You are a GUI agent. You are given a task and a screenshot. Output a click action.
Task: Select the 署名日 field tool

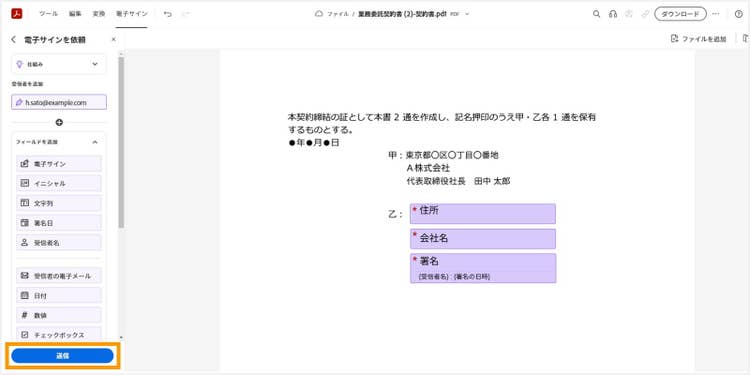[59, 223]
